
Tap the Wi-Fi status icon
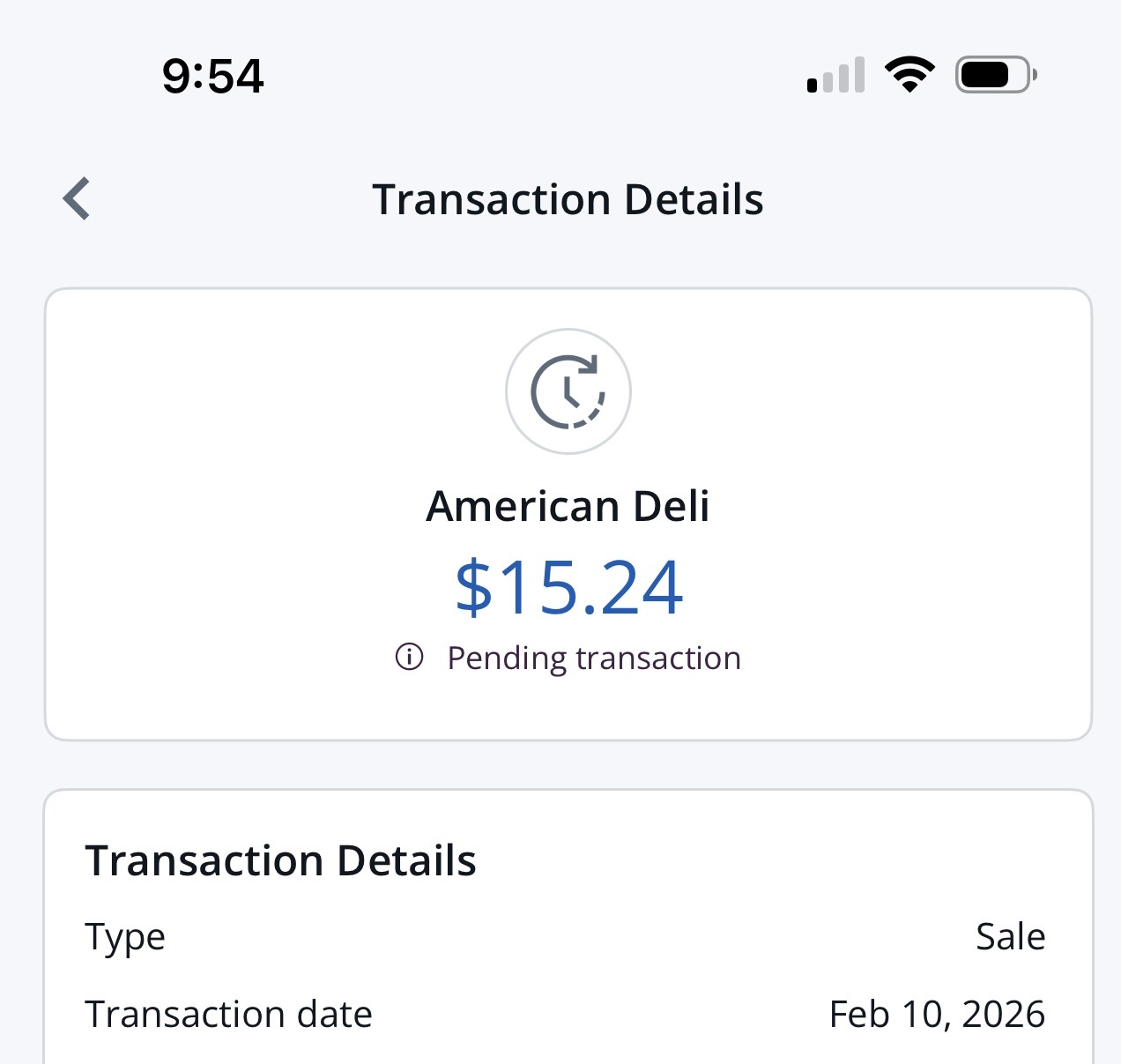(909, 74)
